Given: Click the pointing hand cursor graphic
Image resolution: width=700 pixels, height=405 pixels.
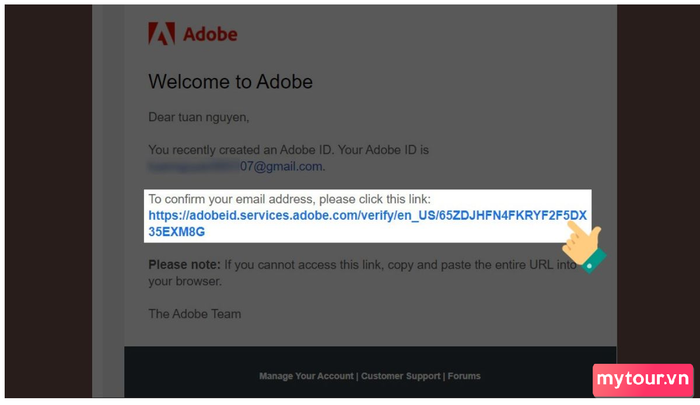Looking at the screenshot, I should 584,246.
